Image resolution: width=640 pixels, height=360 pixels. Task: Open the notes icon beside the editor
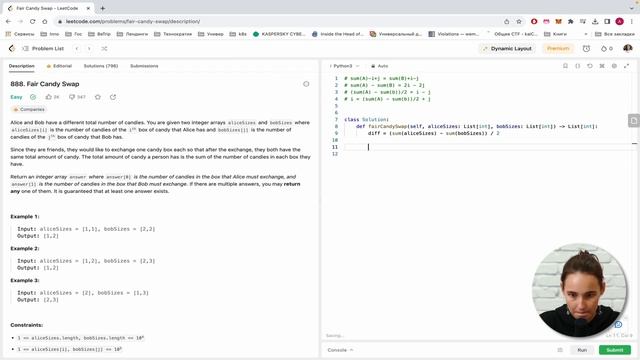pyautogui.click(x=633, y=121)
